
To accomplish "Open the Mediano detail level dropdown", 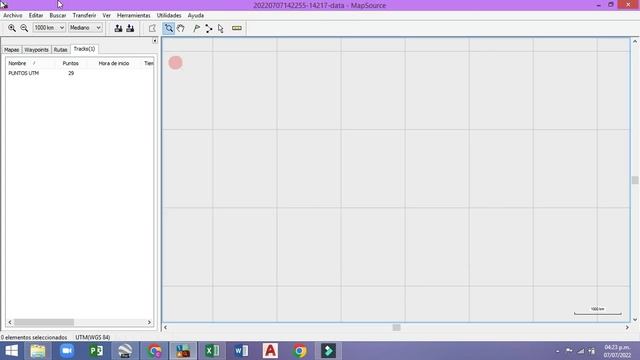I will coord(85,28).
